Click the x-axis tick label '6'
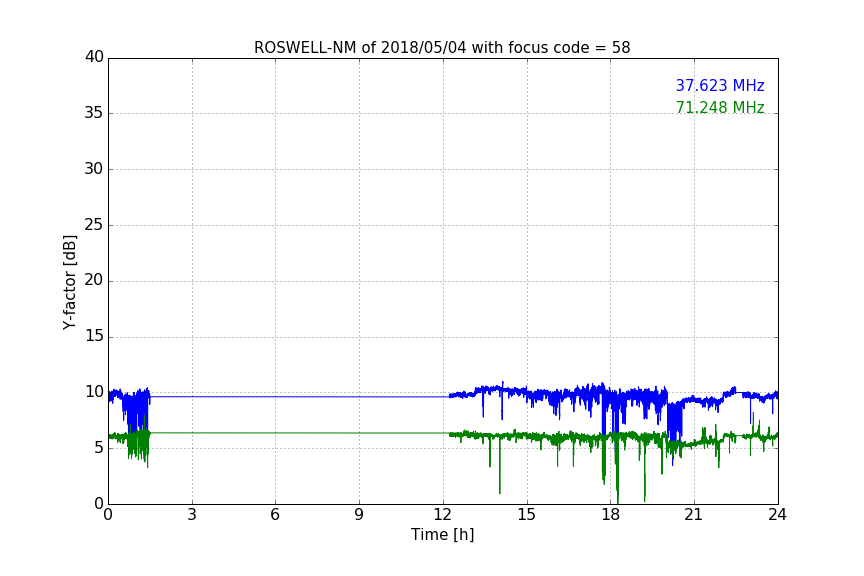Image resolution: width=864 pixels, height=576 pixels. tap(276, 515)
